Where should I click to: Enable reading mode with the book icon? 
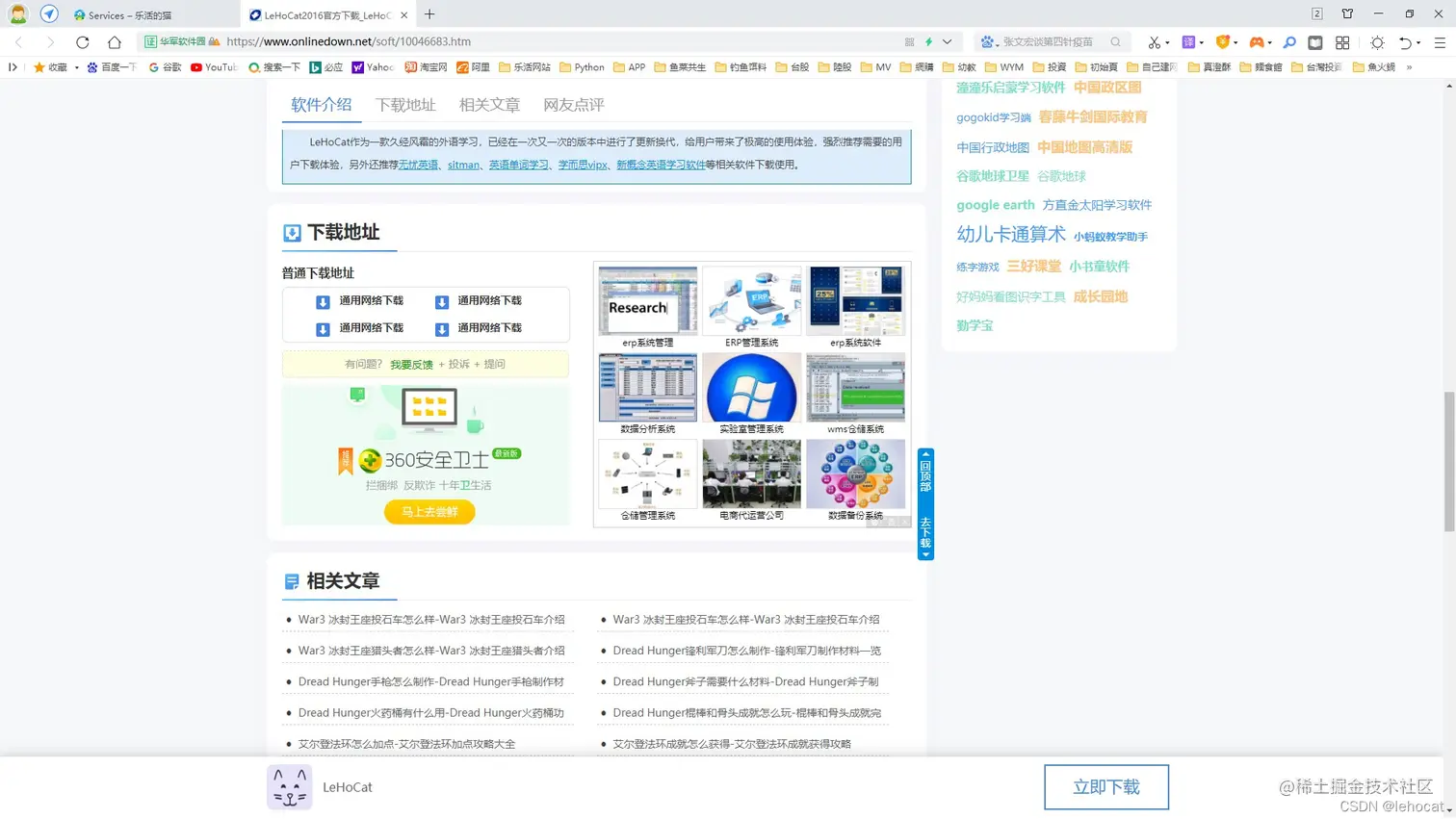point(1315,41)
